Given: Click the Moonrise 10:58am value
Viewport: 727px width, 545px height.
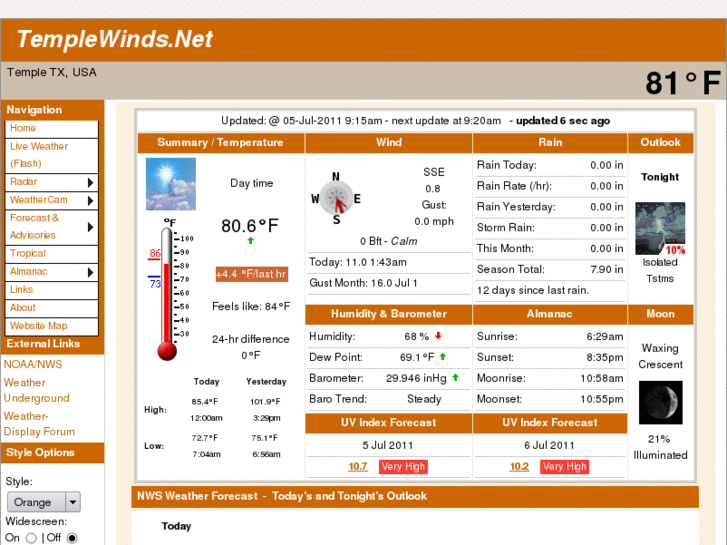Looking at the screenshot, I should 602,378.
